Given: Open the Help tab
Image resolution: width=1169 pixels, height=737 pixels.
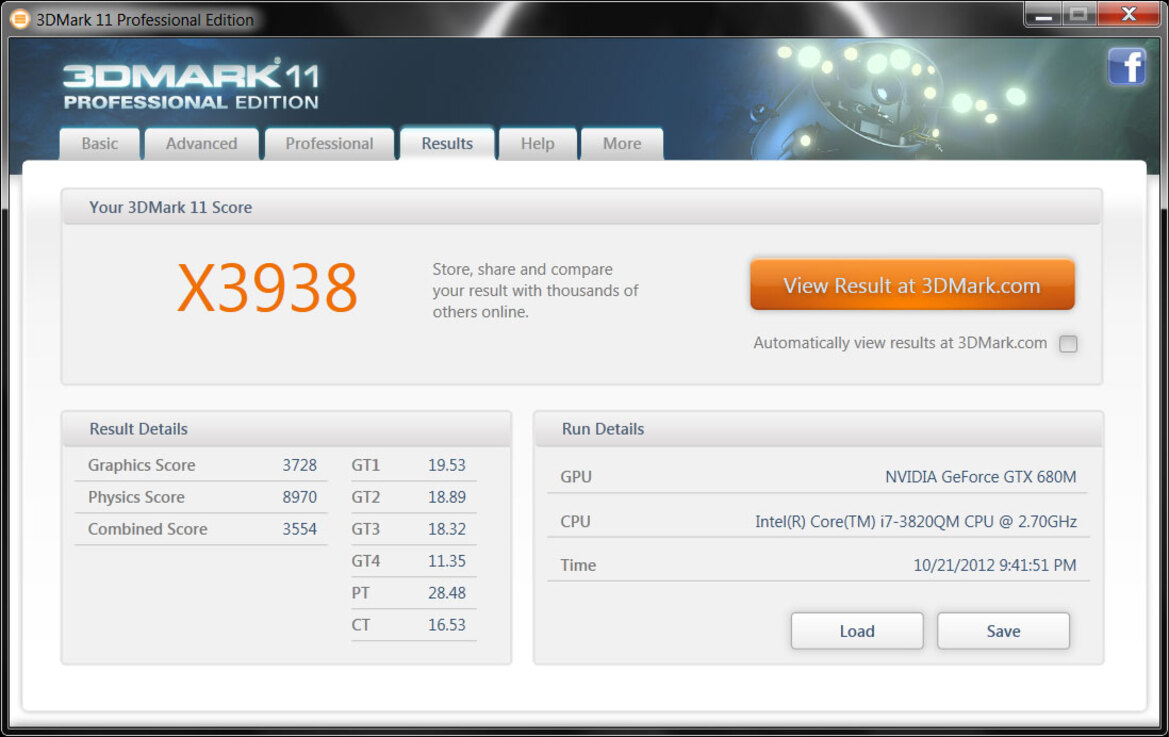Looking at the screenshot, I should point(538,144).
